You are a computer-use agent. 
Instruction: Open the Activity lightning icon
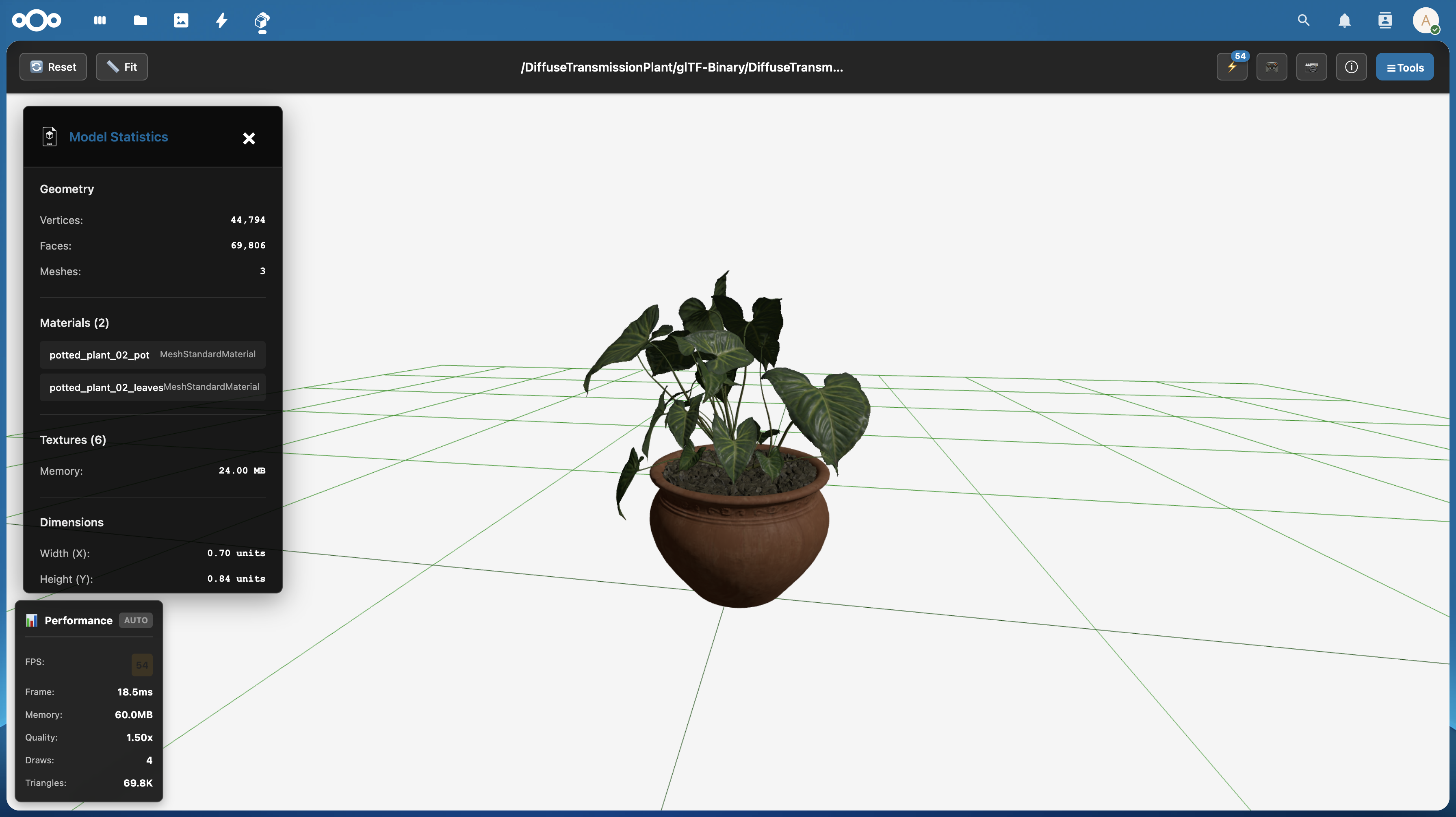pyautogui.click(x=221, y=20)
